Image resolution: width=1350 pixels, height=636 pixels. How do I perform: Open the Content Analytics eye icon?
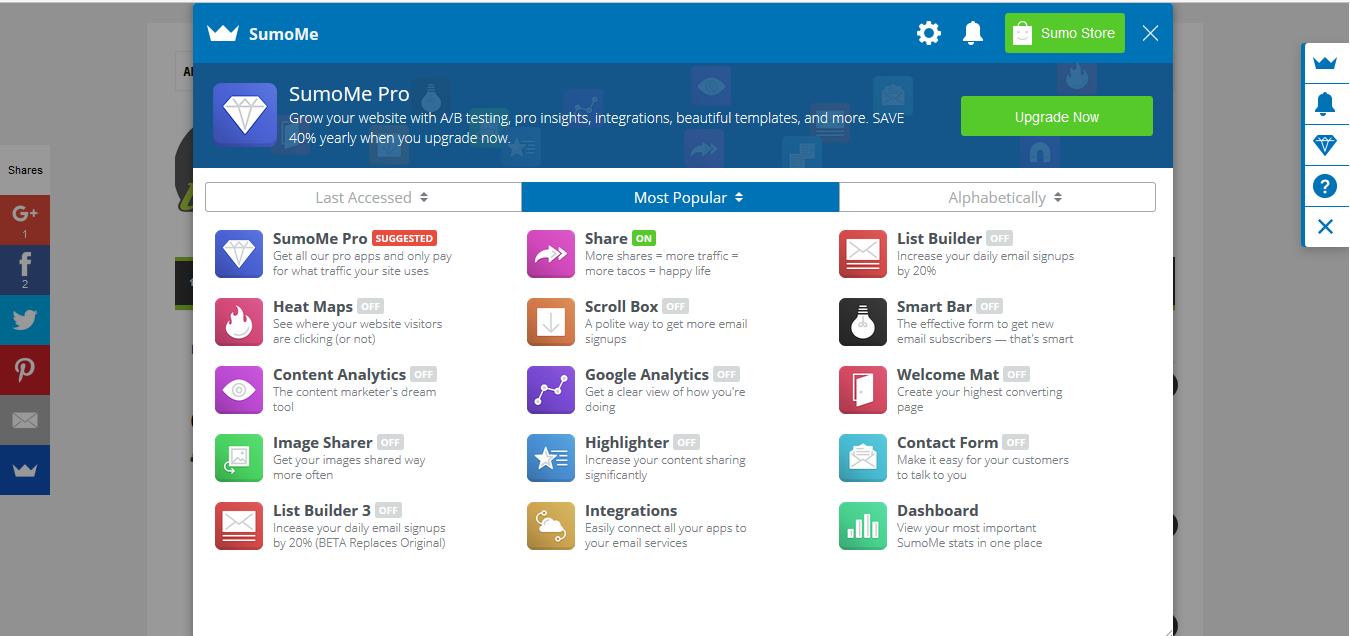(x=239, y=390)
